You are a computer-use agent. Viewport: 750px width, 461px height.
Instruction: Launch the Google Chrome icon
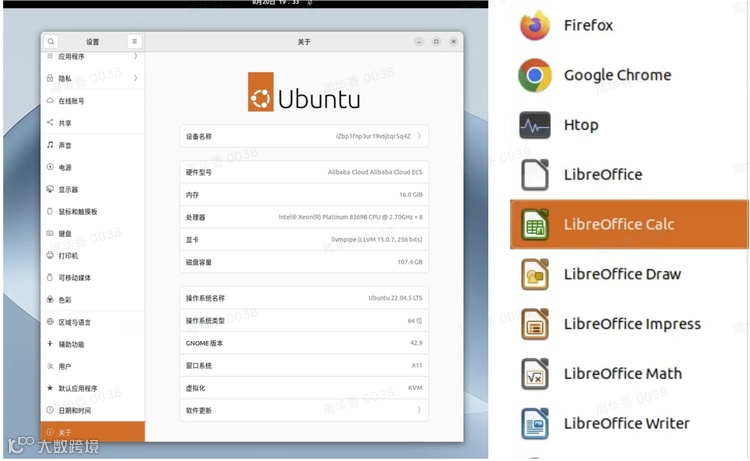[x=535, y=75]
